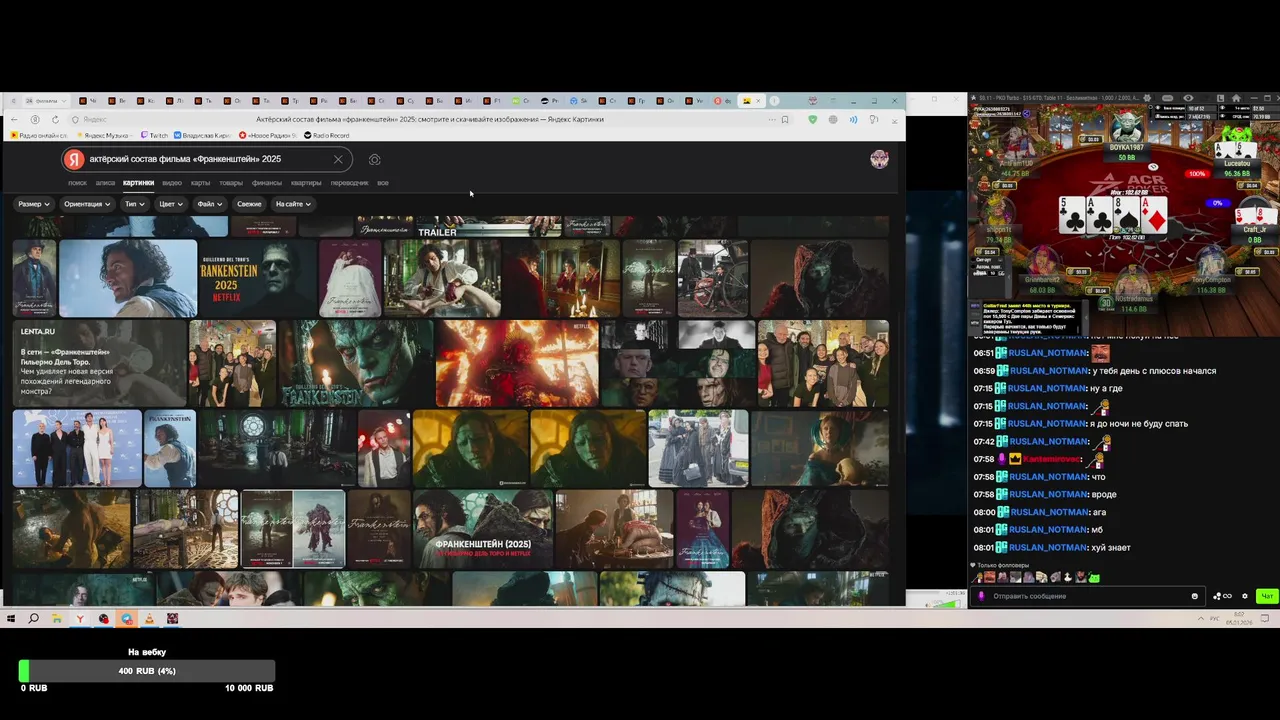Open File Explorer from taskbar
This screenshot has width=1280, height=720.
(57, 619)
